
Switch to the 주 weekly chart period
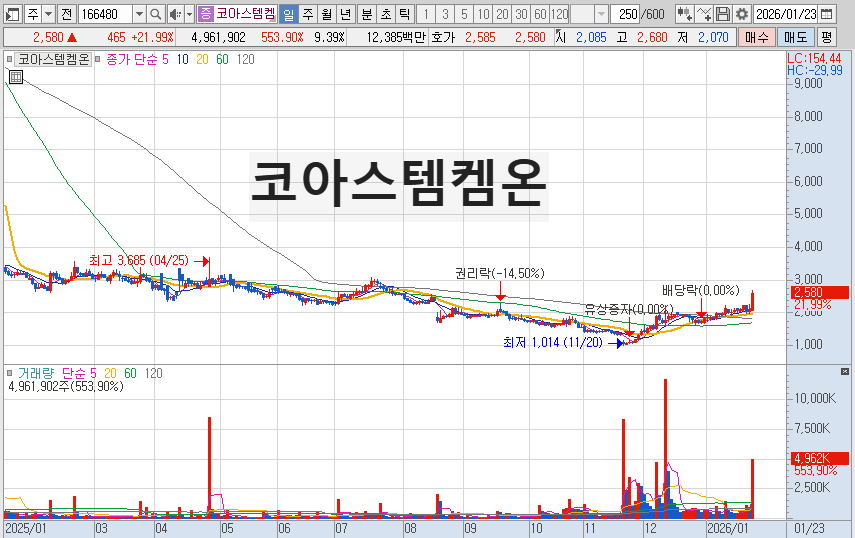pyautogui.click(x=308, y=14)
